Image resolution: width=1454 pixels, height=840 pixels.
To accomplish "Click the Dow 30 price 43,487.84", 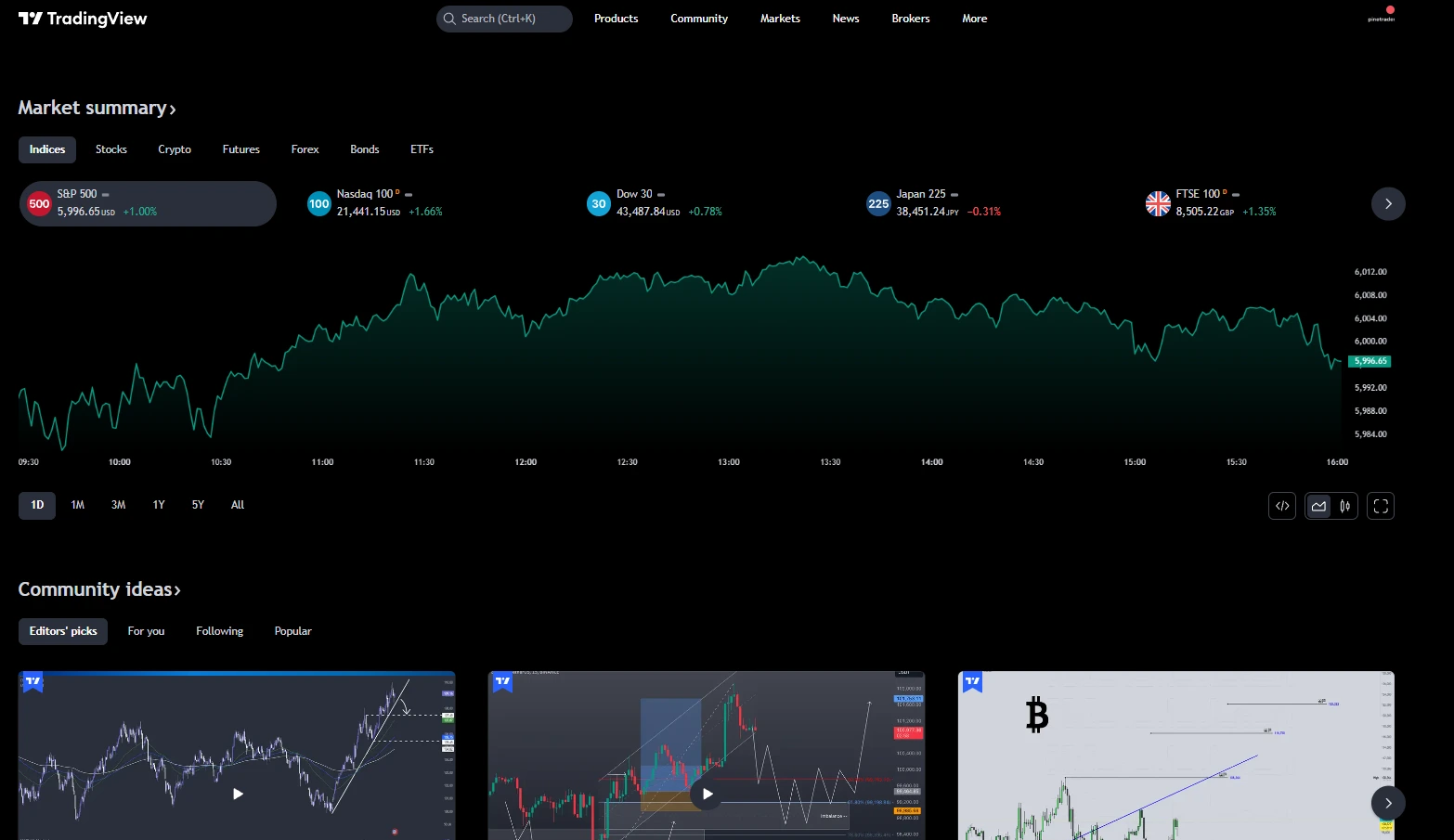I will 641,212.
